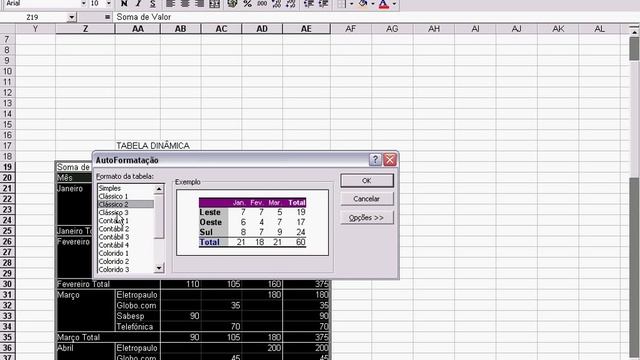Screen dimensions: 640x360
Task: Apply currency style to cells
Action: (233, 4)
